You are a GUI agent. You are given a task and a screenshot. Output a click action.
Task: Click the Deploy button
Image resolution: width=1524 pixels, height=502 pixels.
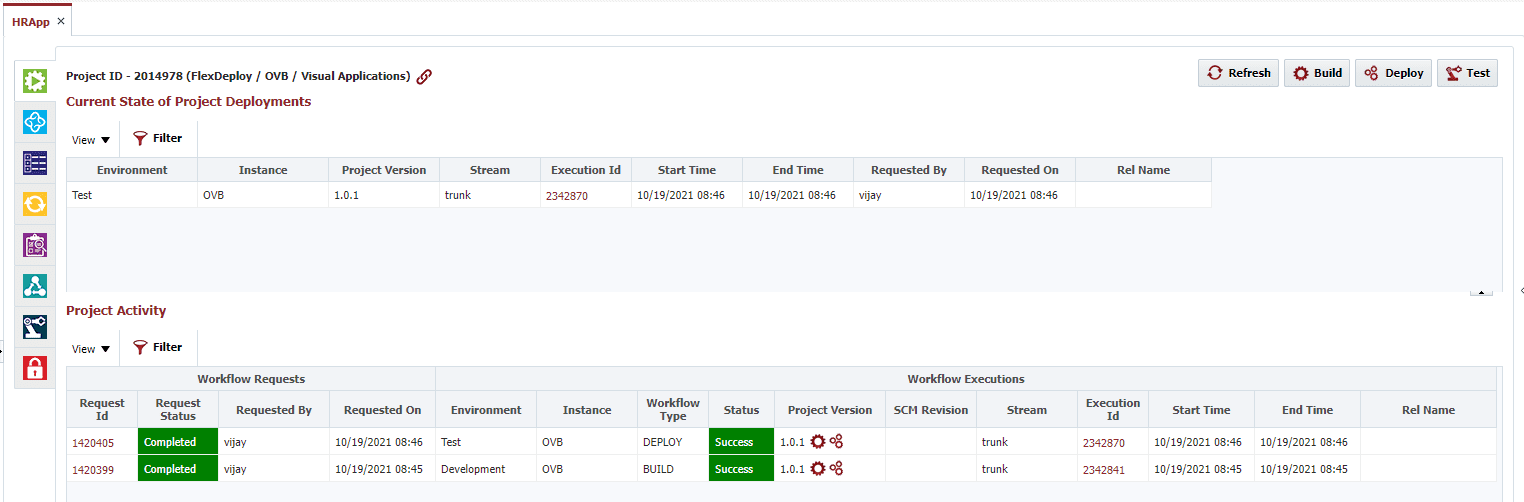point(1393,73)
